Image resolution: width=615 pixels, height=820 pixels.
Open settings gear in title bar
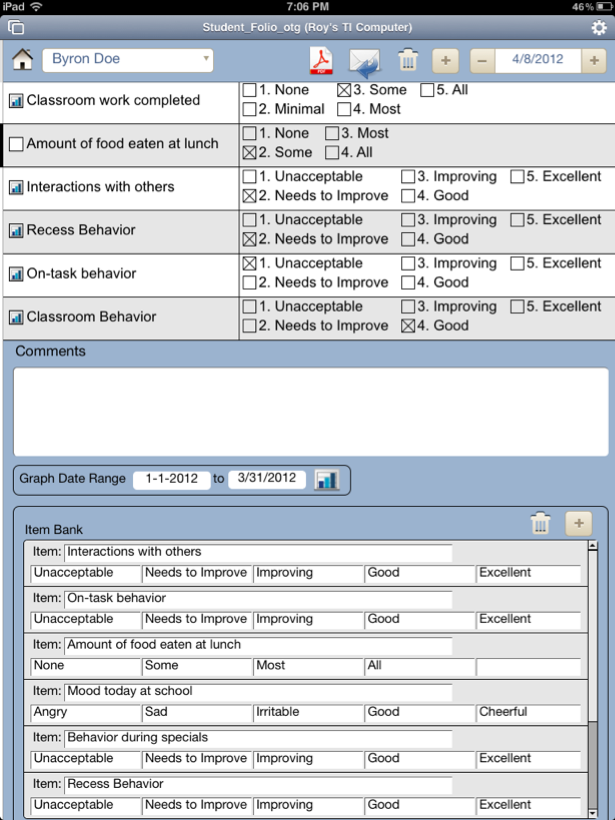(599, 27)
